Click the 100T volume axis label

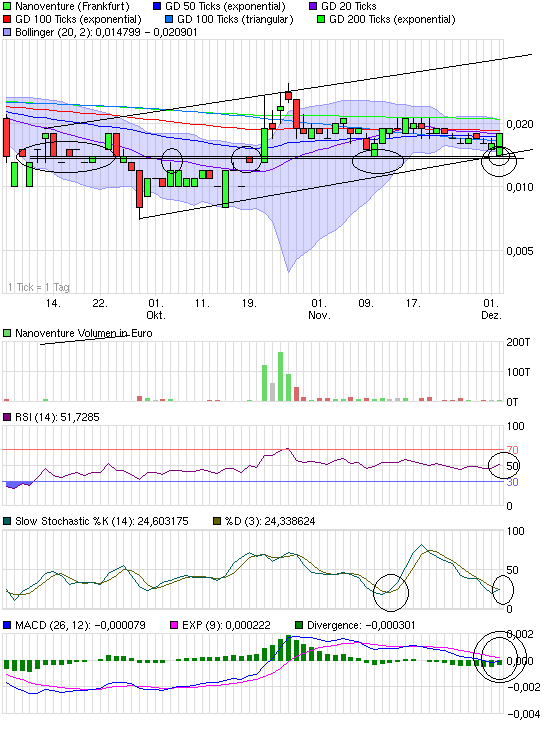coord(518,372)
